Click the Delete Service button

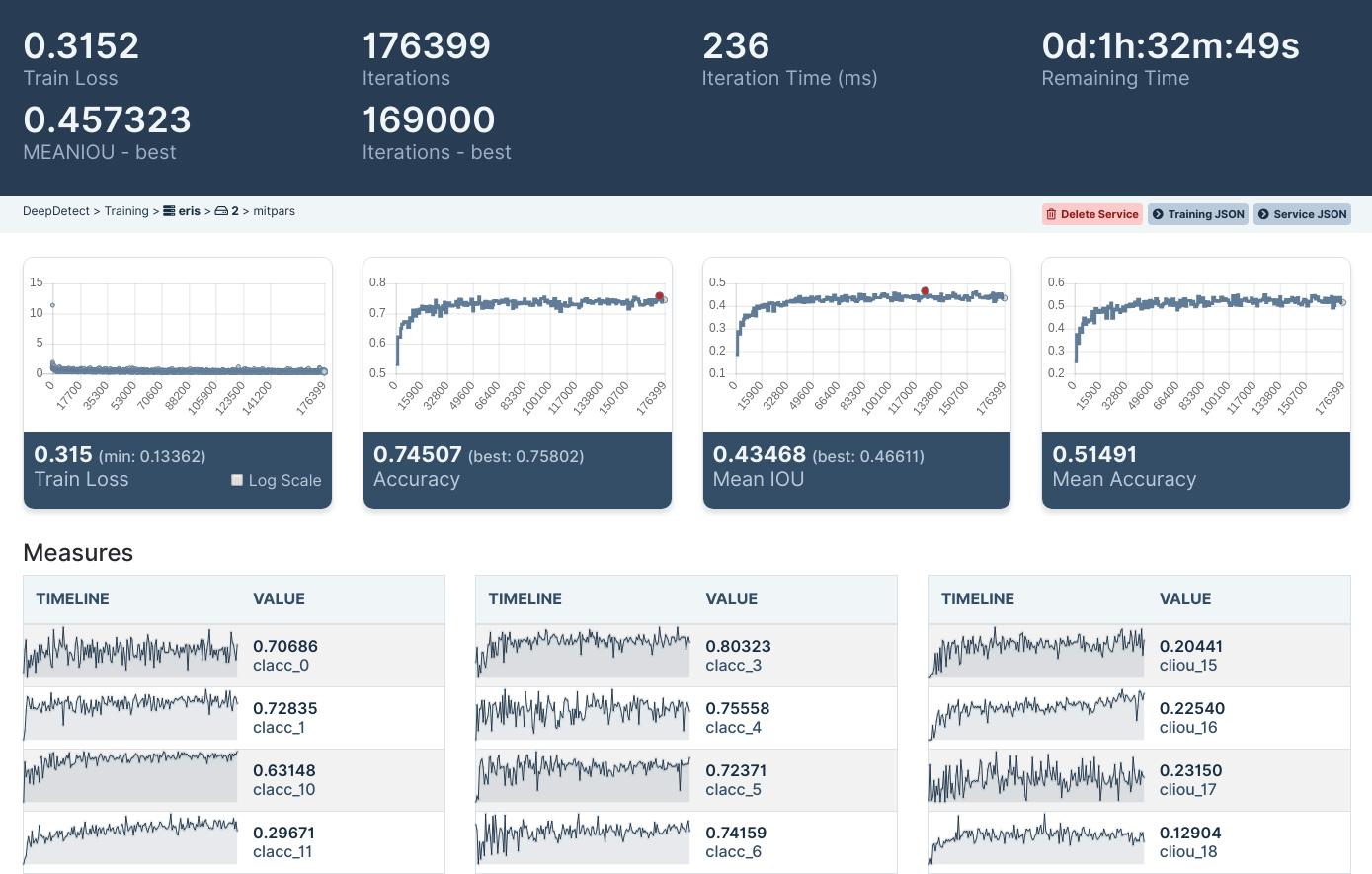click(x=1092, y=214)
